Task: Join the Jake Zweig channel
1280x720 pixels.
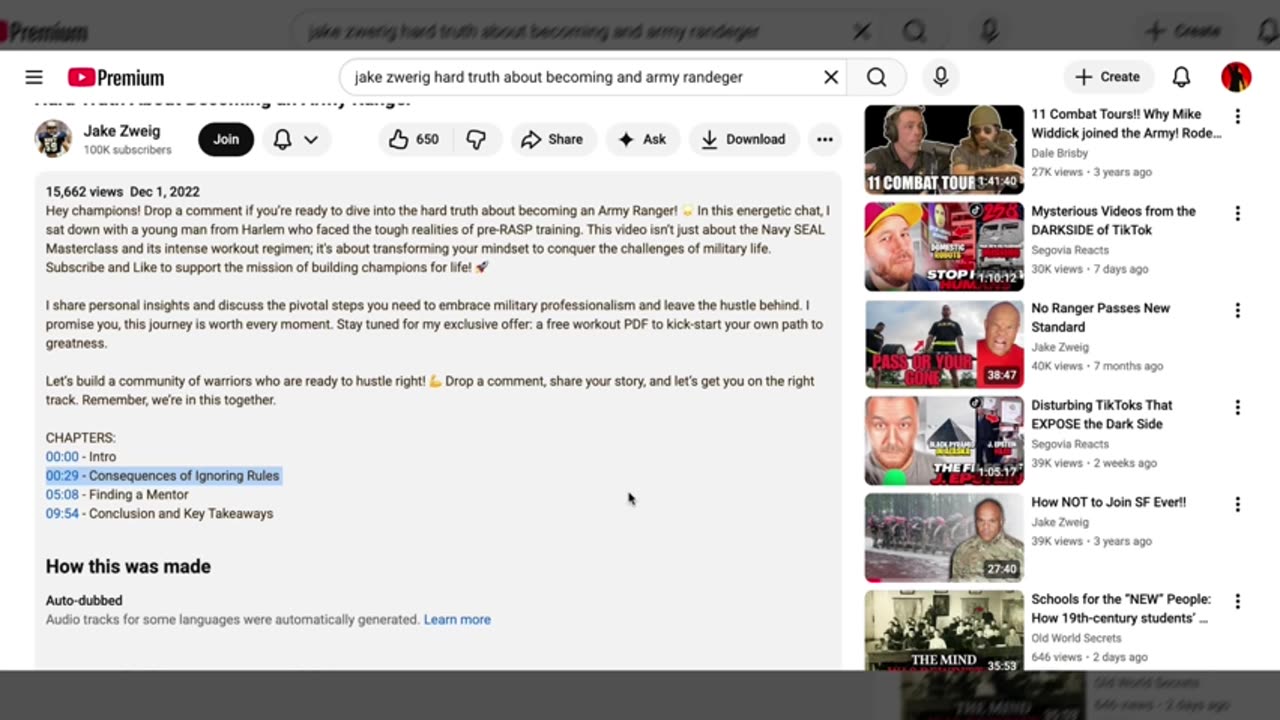Action: tap(226, 139)
